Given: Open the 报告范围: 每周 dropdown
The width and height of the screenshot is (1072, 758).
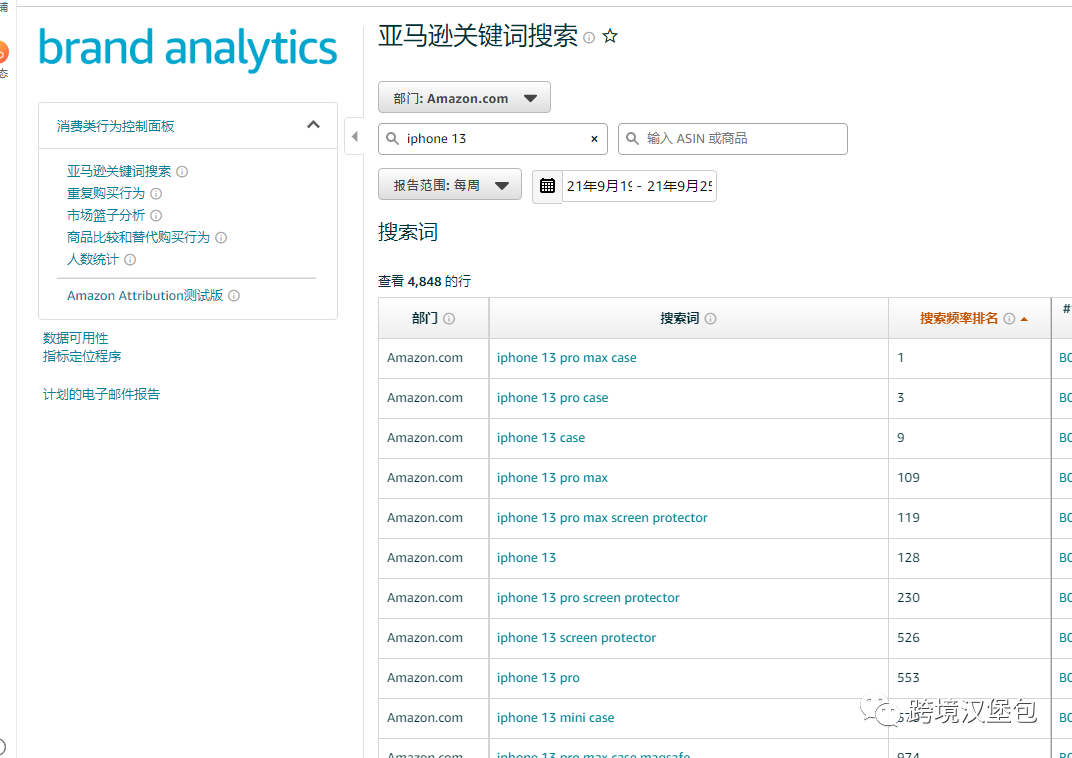Looking at the screenshot, I should (x=449, y=184).
